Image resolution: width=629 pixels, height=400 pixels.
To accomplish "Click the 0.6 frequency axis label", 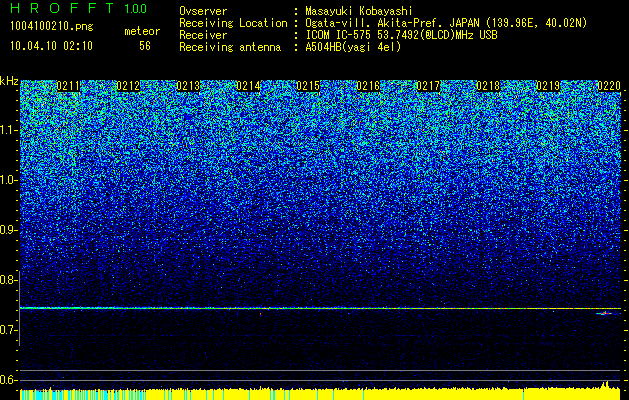I will pos(8,380).
